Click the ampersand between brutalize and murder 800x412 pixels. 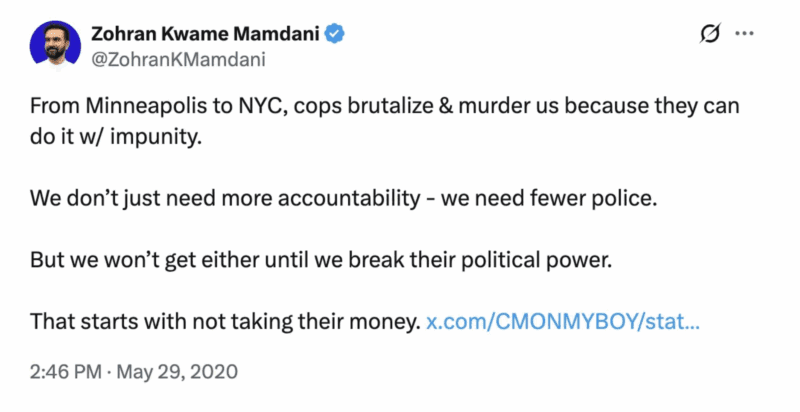point(445,106)
